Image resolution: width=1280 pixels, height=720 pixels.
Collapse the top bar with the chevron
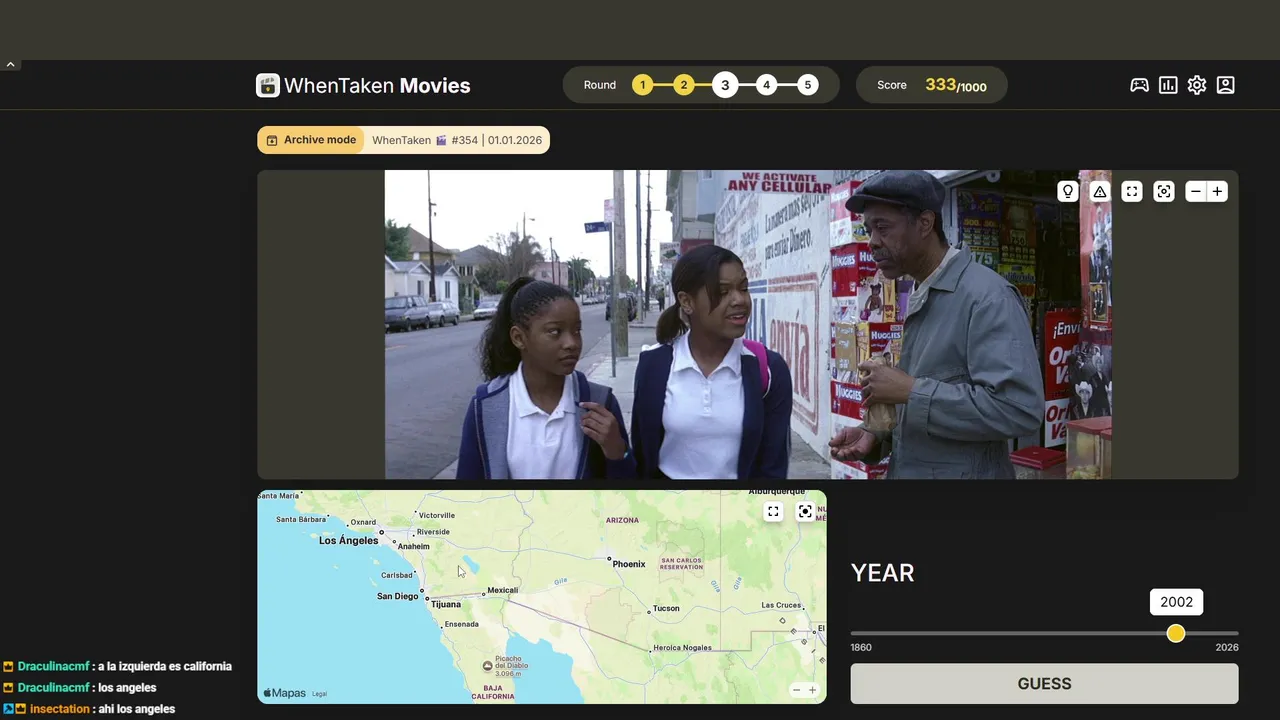[10, 64]
